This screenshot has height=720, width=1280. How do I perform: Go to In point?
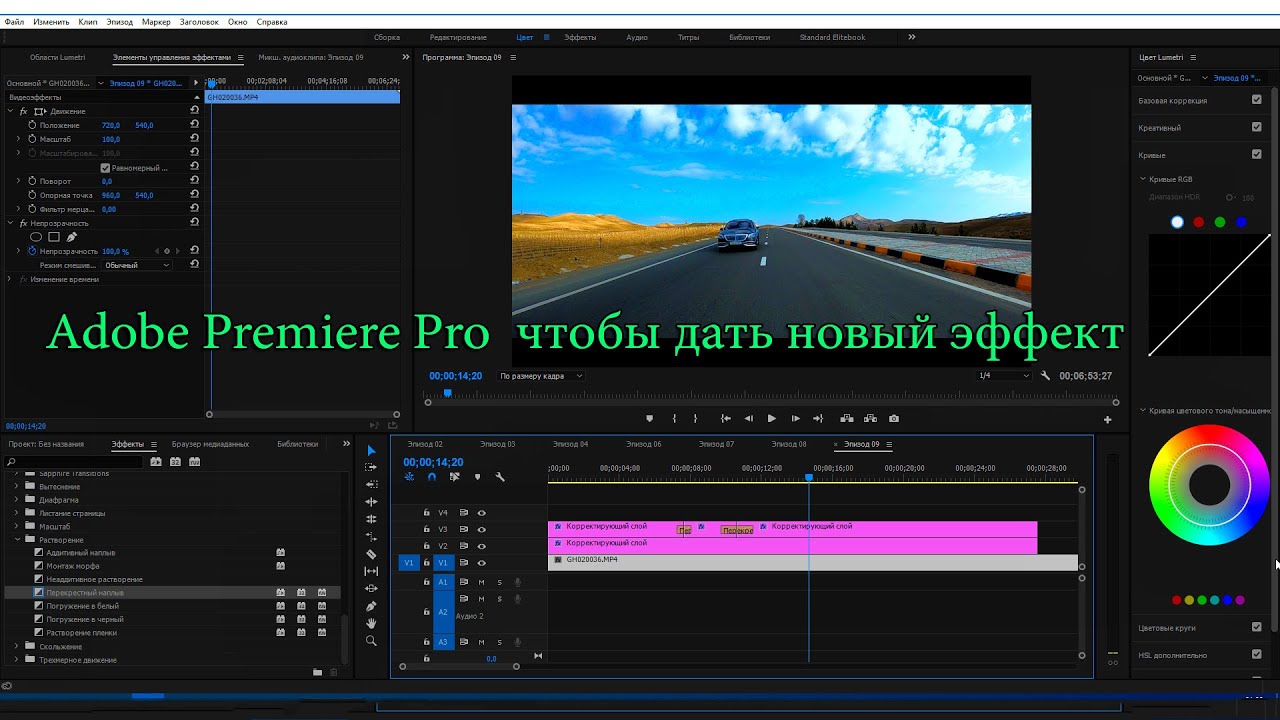coord(725,419)
